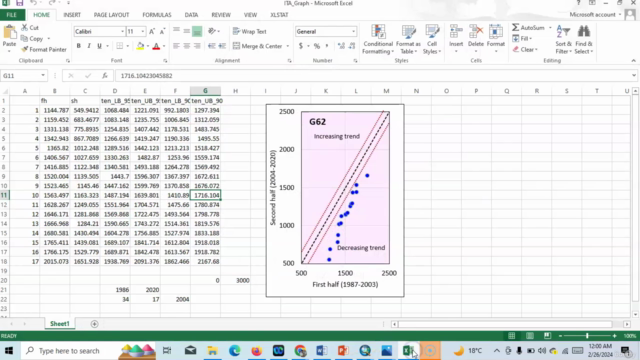Open the font size dropdown

pyautogui.click(x=142, y=31)
